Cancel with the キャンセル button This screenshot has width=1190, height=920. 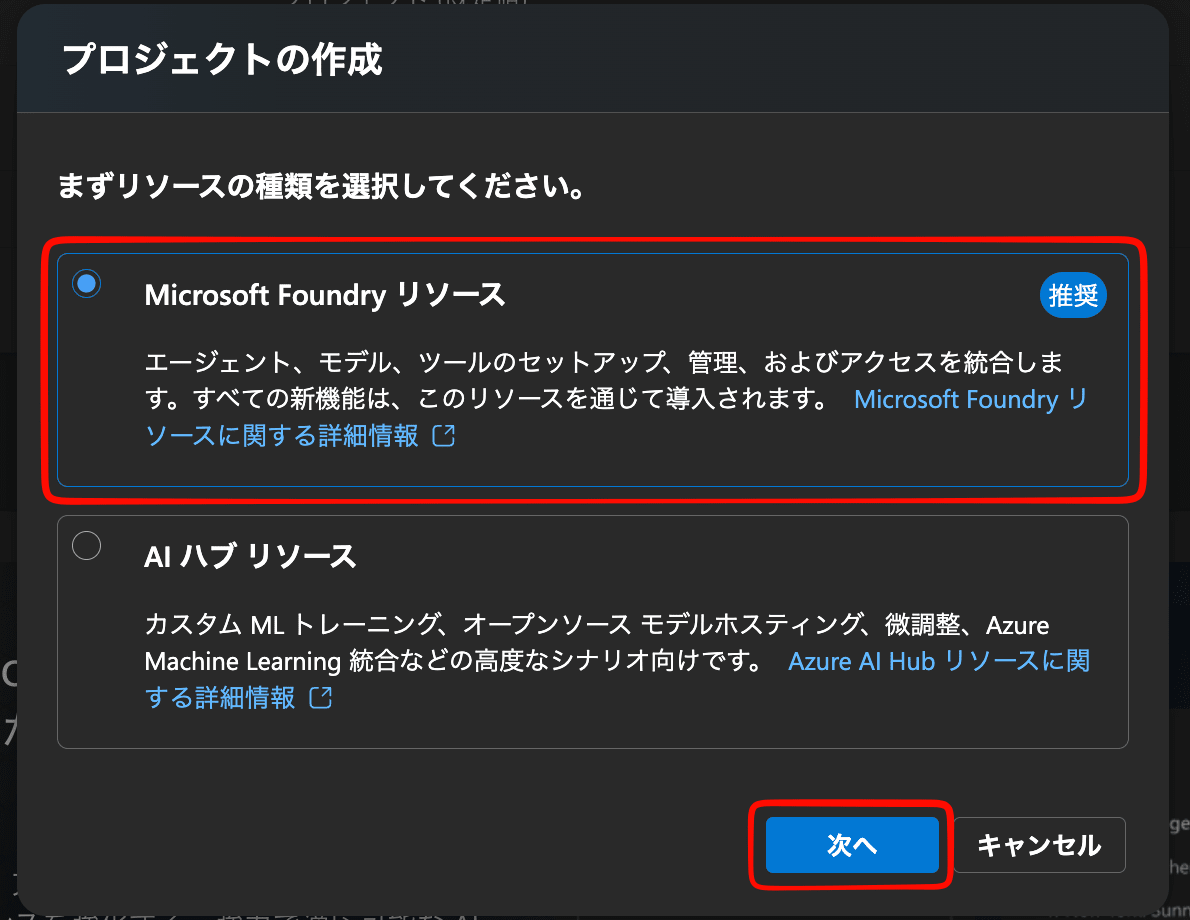tap(1039, 845)
